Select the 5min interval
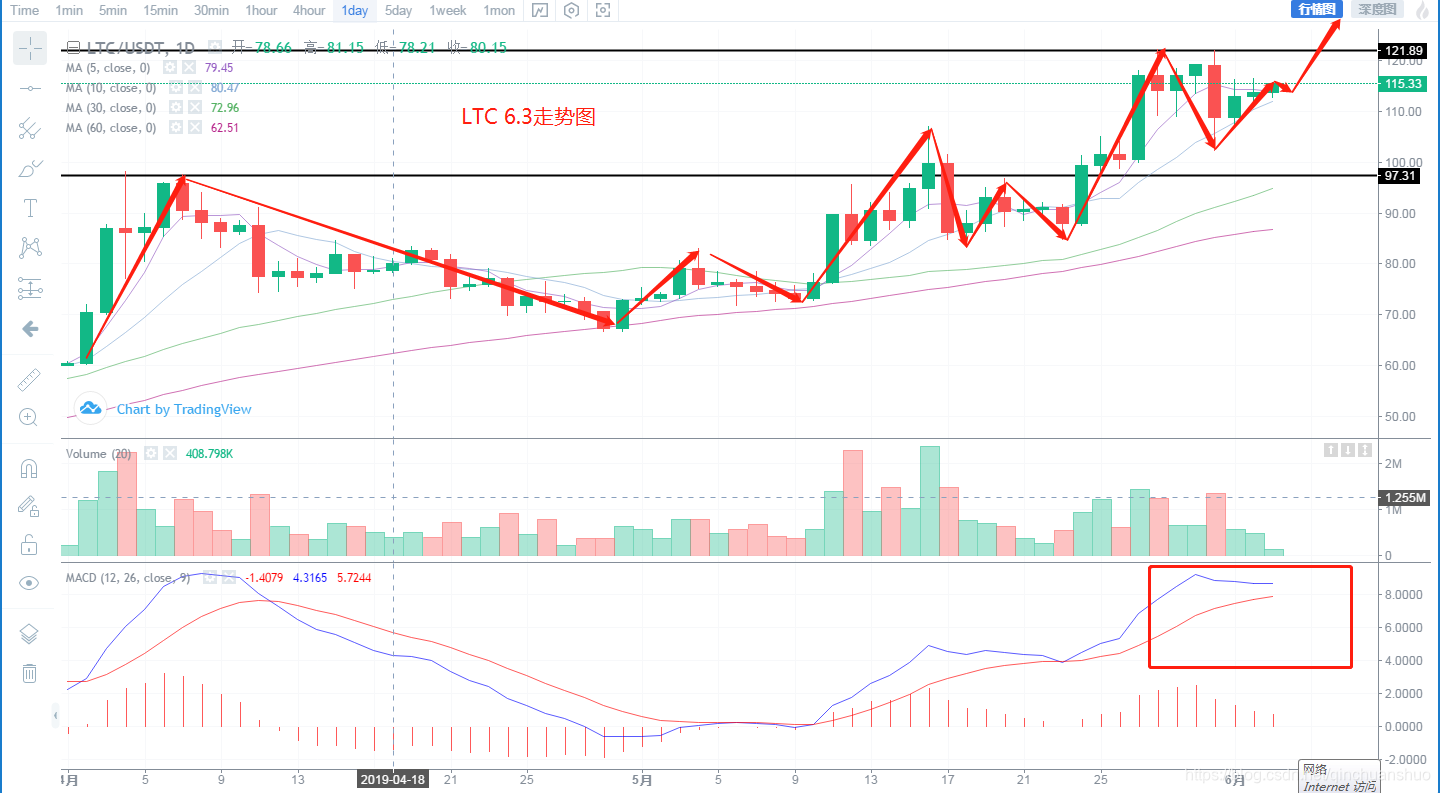Screen dimensions: 1440x793 [113, 10]
